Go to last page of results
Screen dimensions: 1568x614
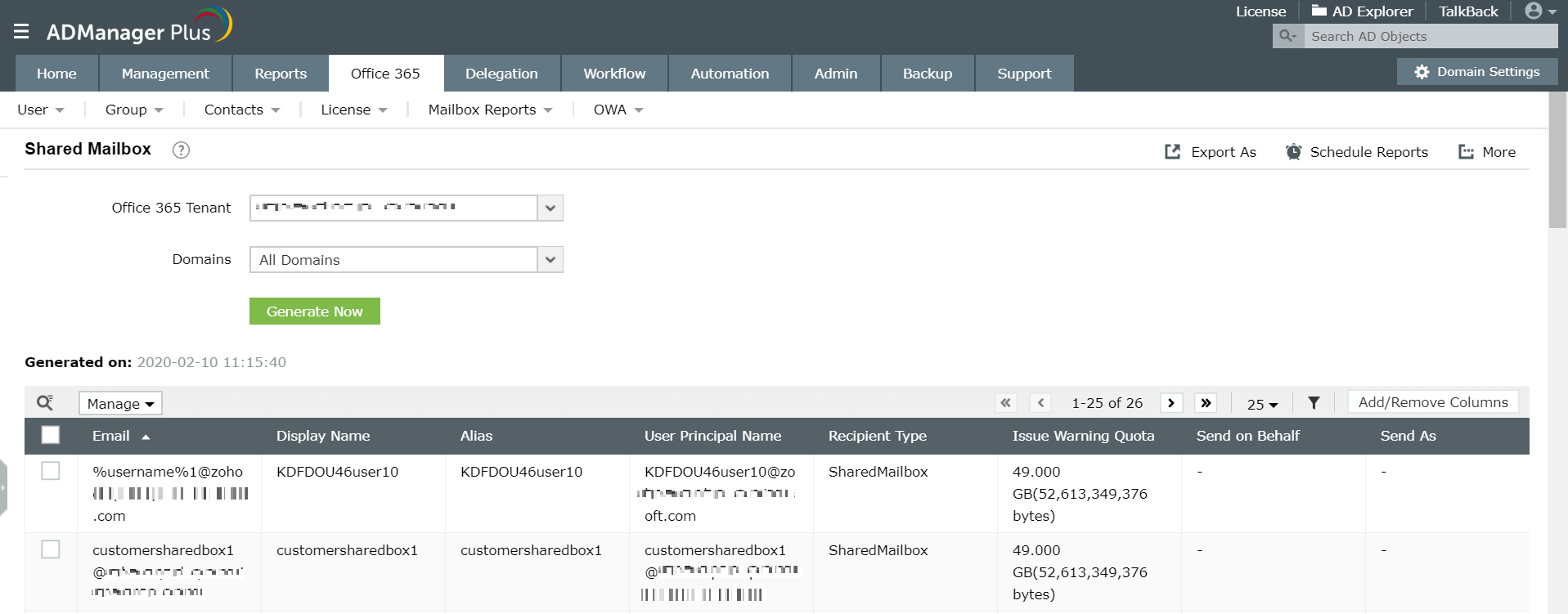[1206, 403]
